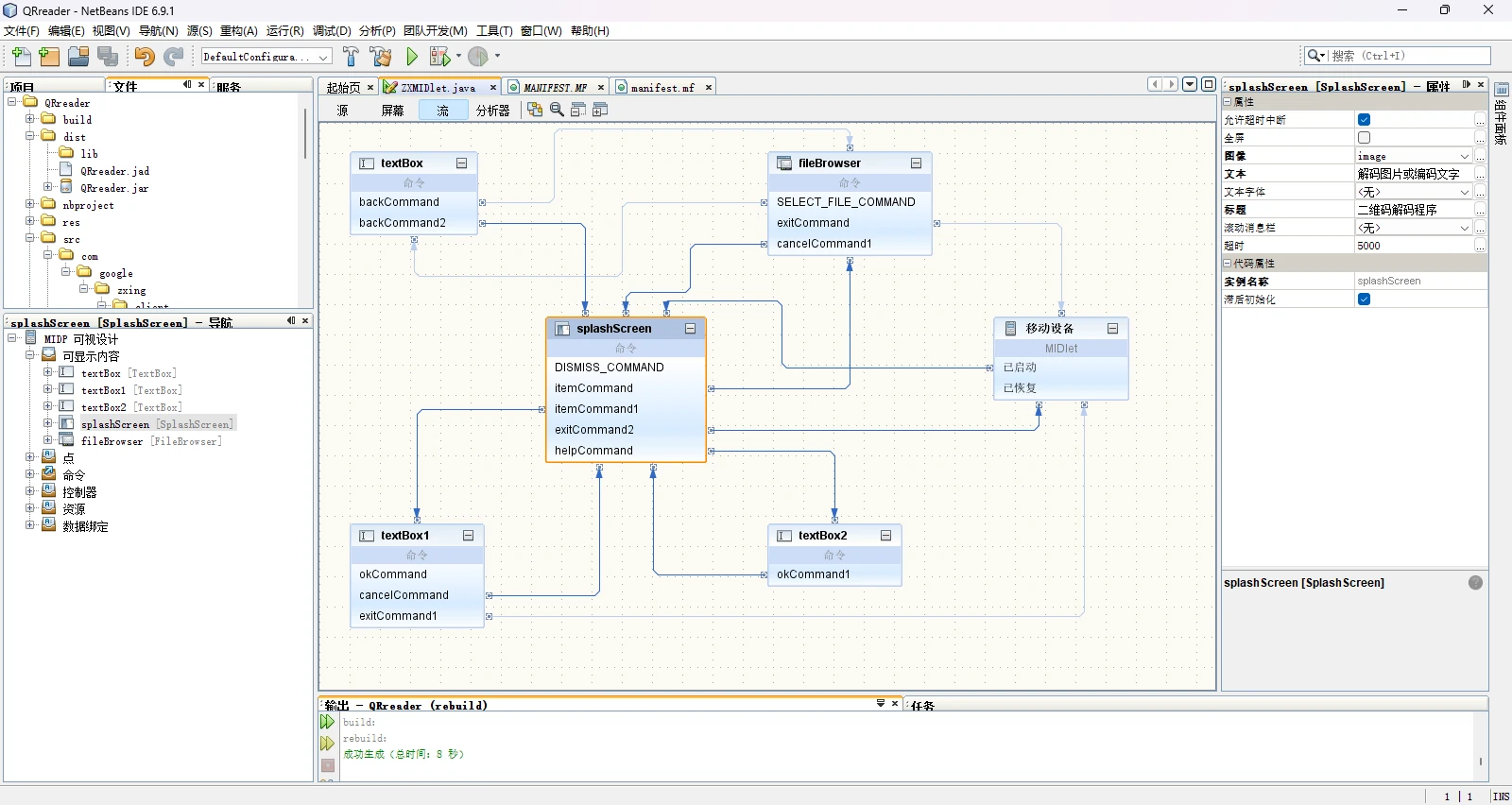Image resolution: width=1512 pixels, height=805 pixels.
Task: Run the project with green play icon
Action: click(x=412, y=57)
